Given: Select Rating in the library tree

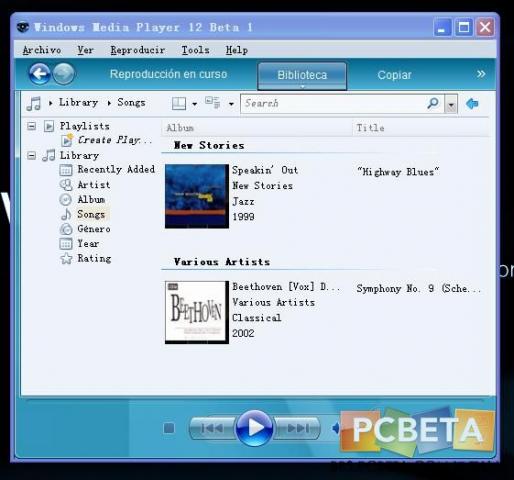Looking at the screenshot, I should click(94, 258).
